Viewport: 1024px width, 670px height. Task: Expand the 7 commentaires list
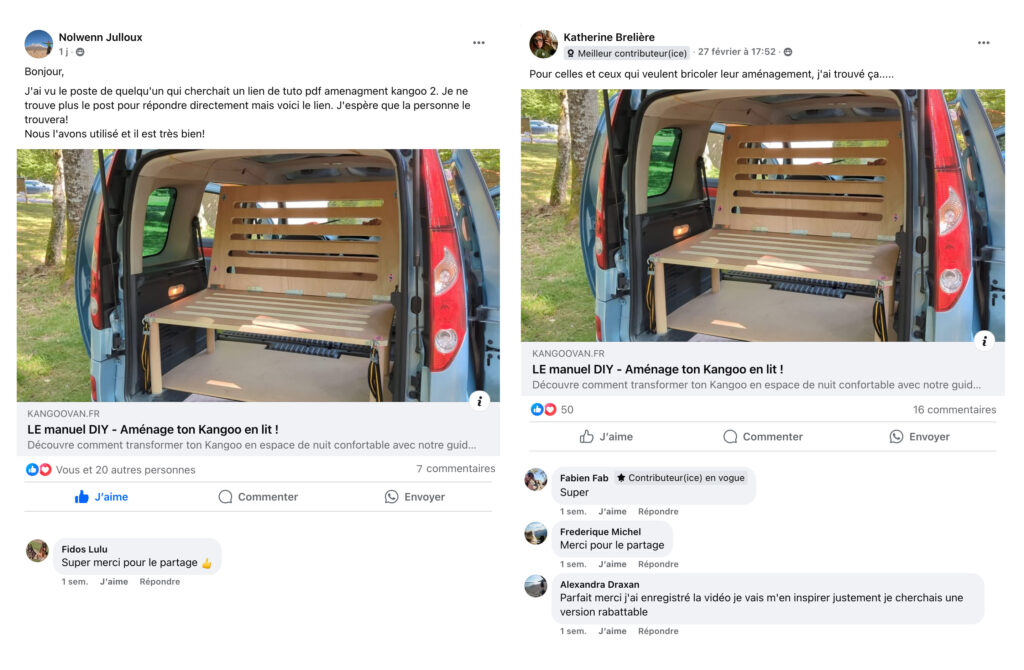(x=455, y=469)
